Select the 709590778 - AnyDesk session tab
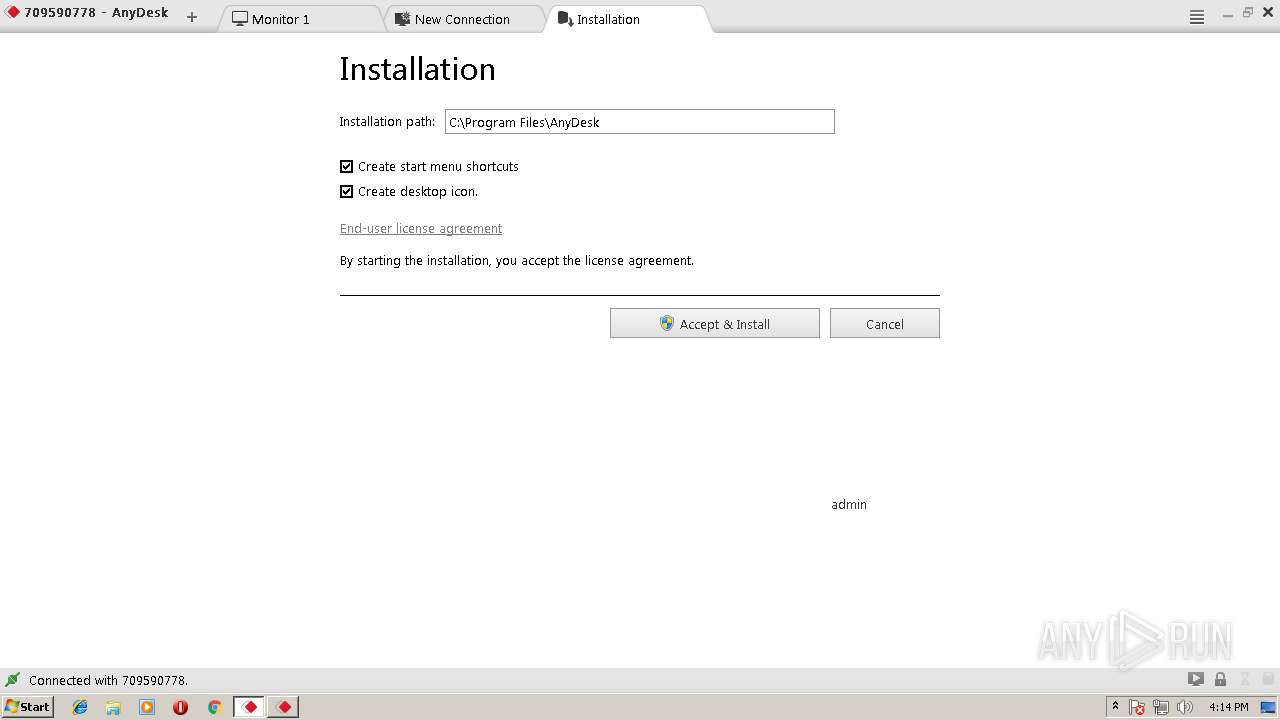 (88, 14)
